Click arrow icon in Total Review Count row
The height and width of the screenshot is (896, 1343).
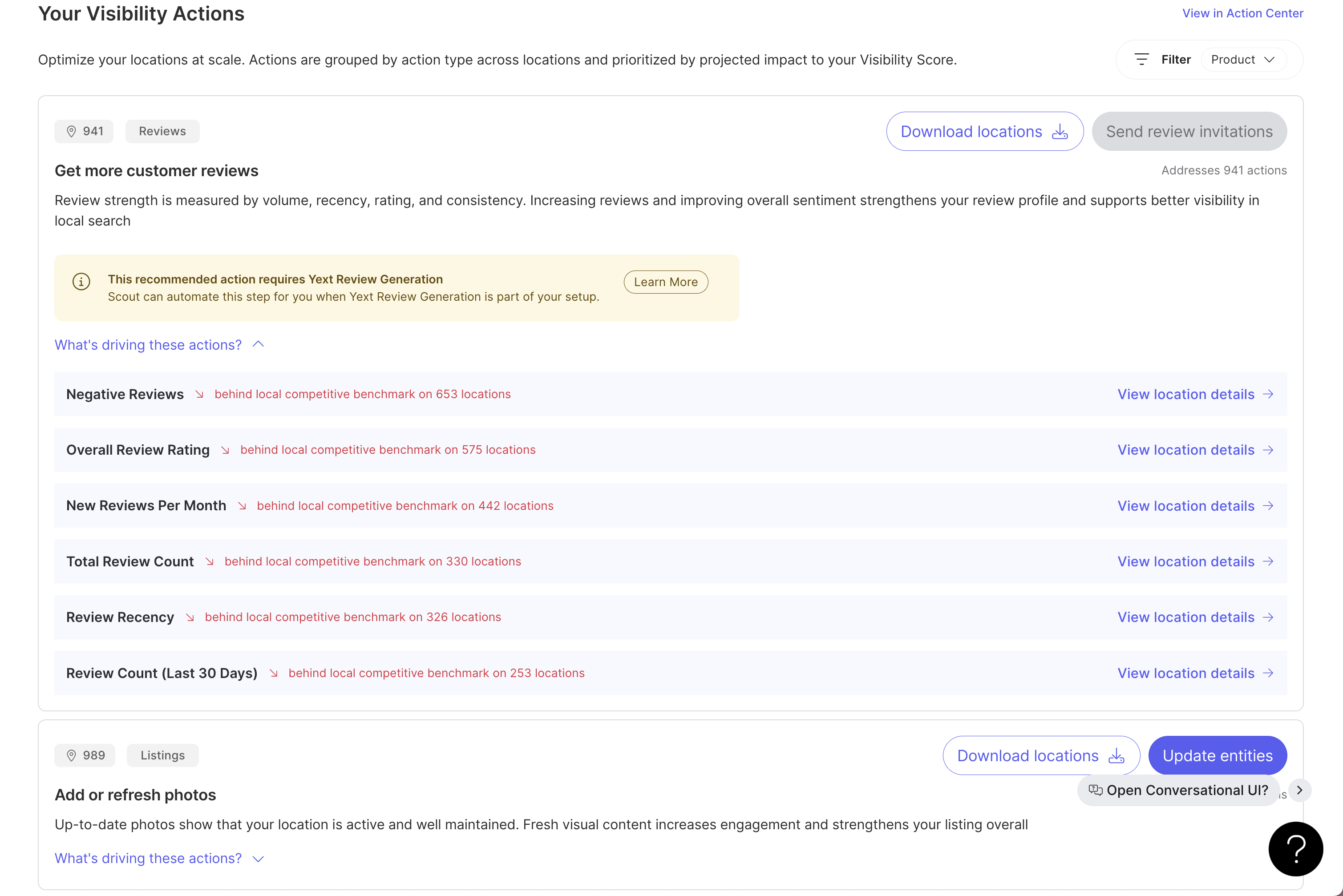pyautogui.click(x=1268, y=561)
